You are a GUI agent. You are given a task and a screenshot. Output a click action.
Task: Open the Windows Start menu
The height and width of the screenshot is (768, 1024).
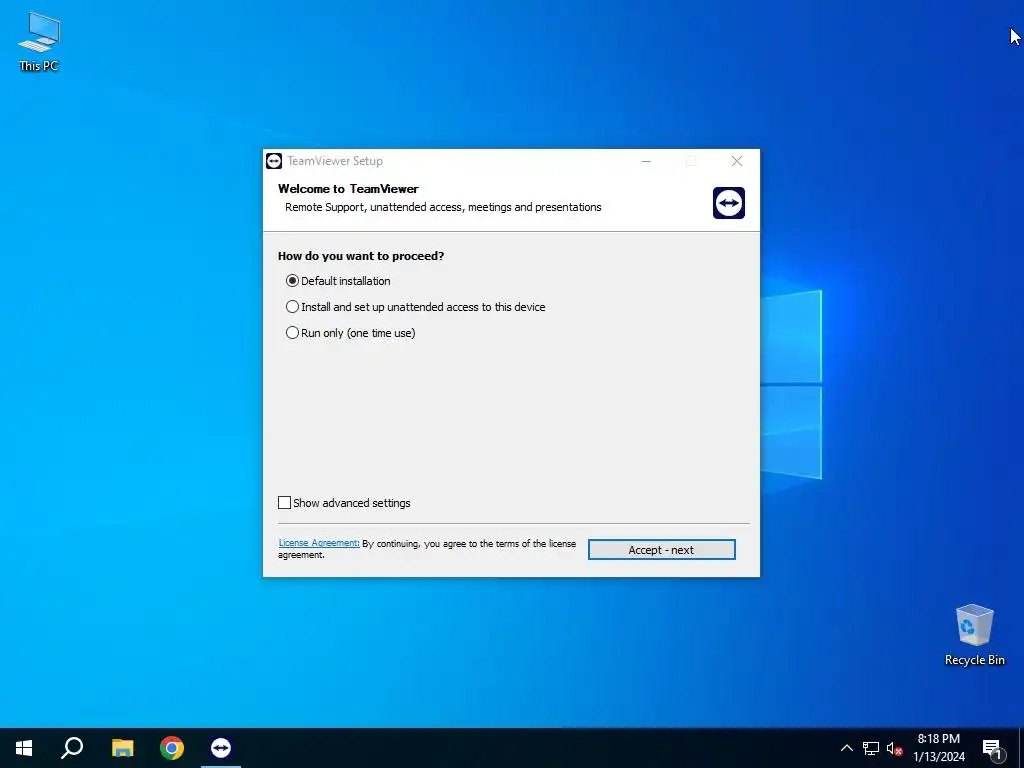(x=24, y=748)
